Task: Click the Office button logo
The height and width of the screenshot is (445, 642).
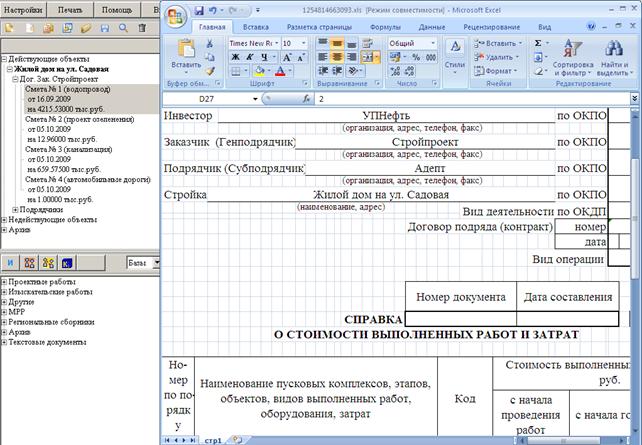Action: [176, 17]
